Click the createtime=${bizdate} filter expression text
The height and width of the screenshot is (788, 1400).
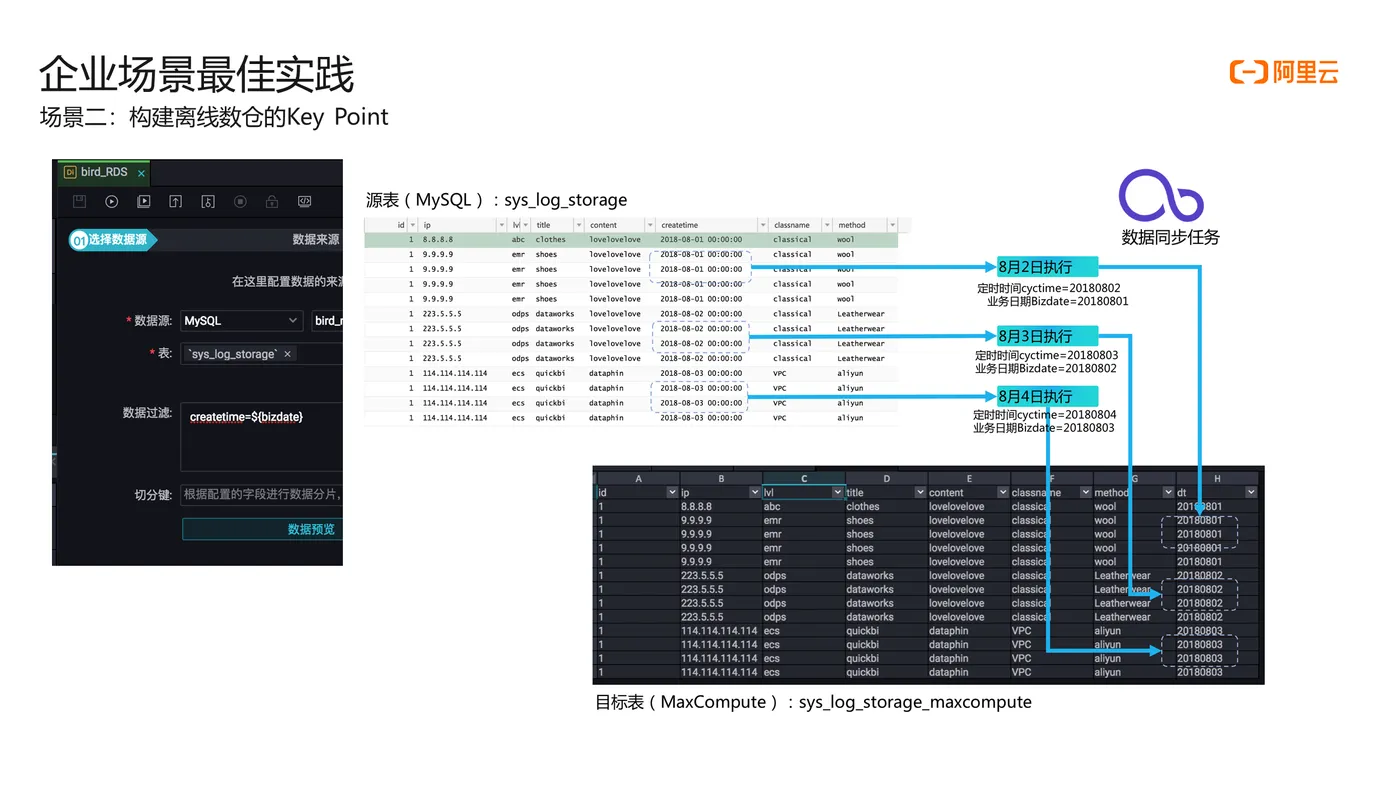click(x=246, y=416)
